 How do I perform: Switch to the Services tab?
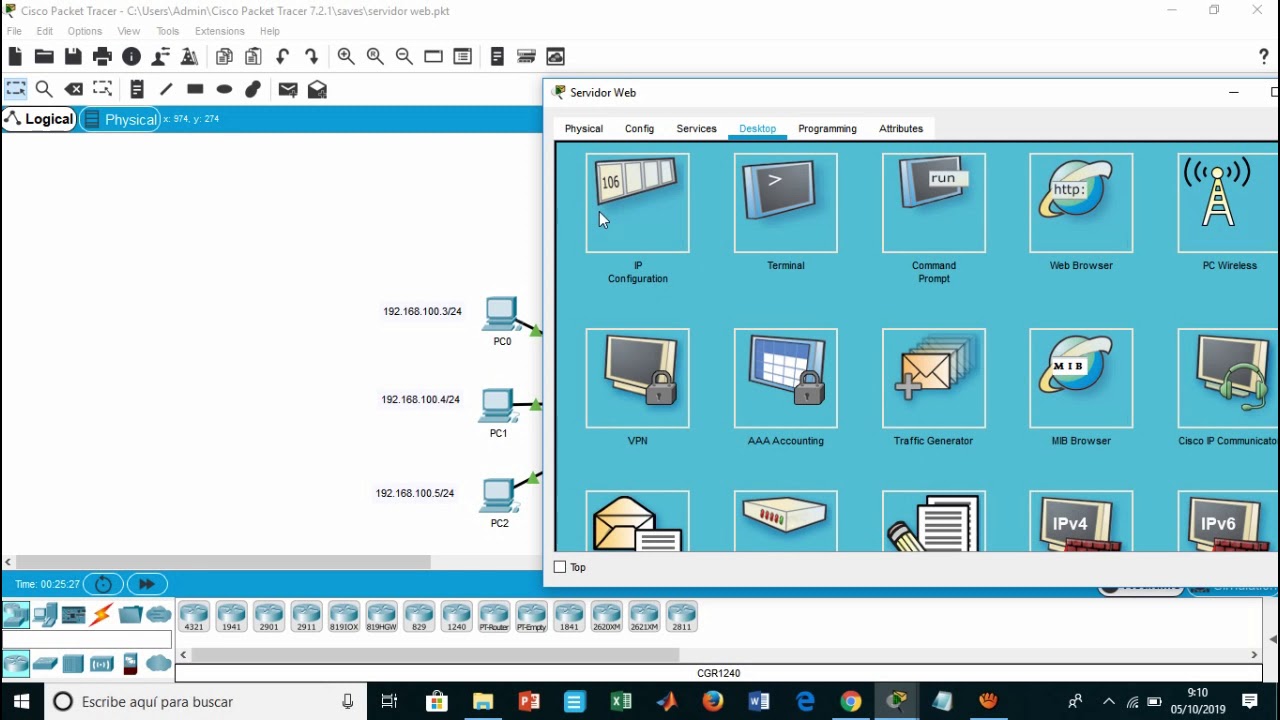[696, 128]
